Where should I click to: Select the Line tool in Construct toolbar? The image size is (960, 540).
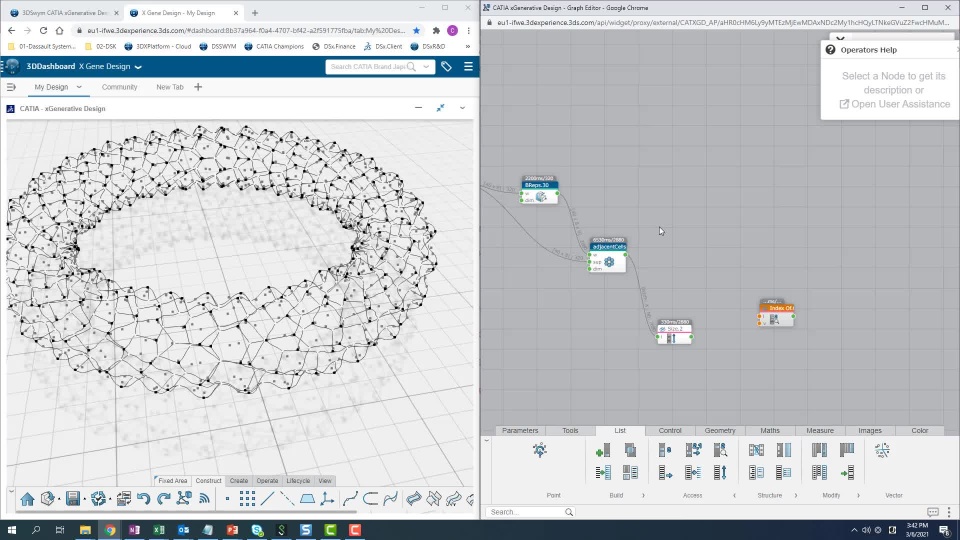click(x=268, y=499)
